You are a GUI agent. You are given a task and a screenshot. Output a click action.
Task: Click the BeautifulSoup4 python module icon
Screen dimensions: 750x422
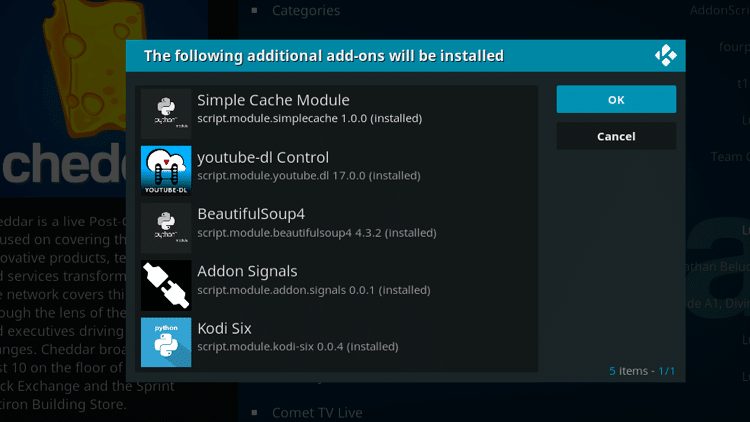(x=166, y=228)
